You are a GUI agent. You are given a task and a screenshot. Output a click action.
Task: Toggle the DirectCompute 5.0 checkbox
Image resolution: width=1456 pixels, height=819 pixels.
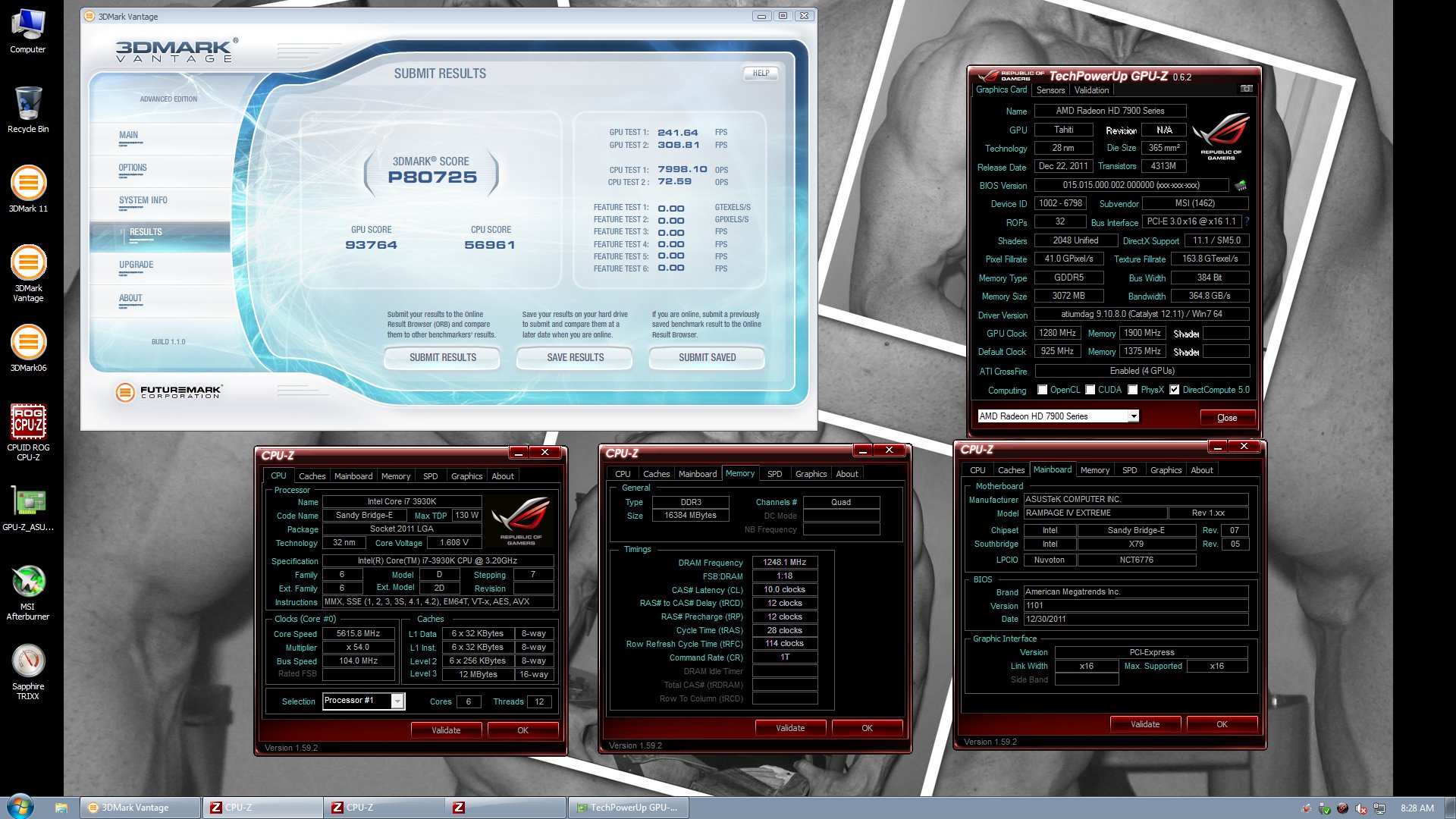tap(1174, 390)
